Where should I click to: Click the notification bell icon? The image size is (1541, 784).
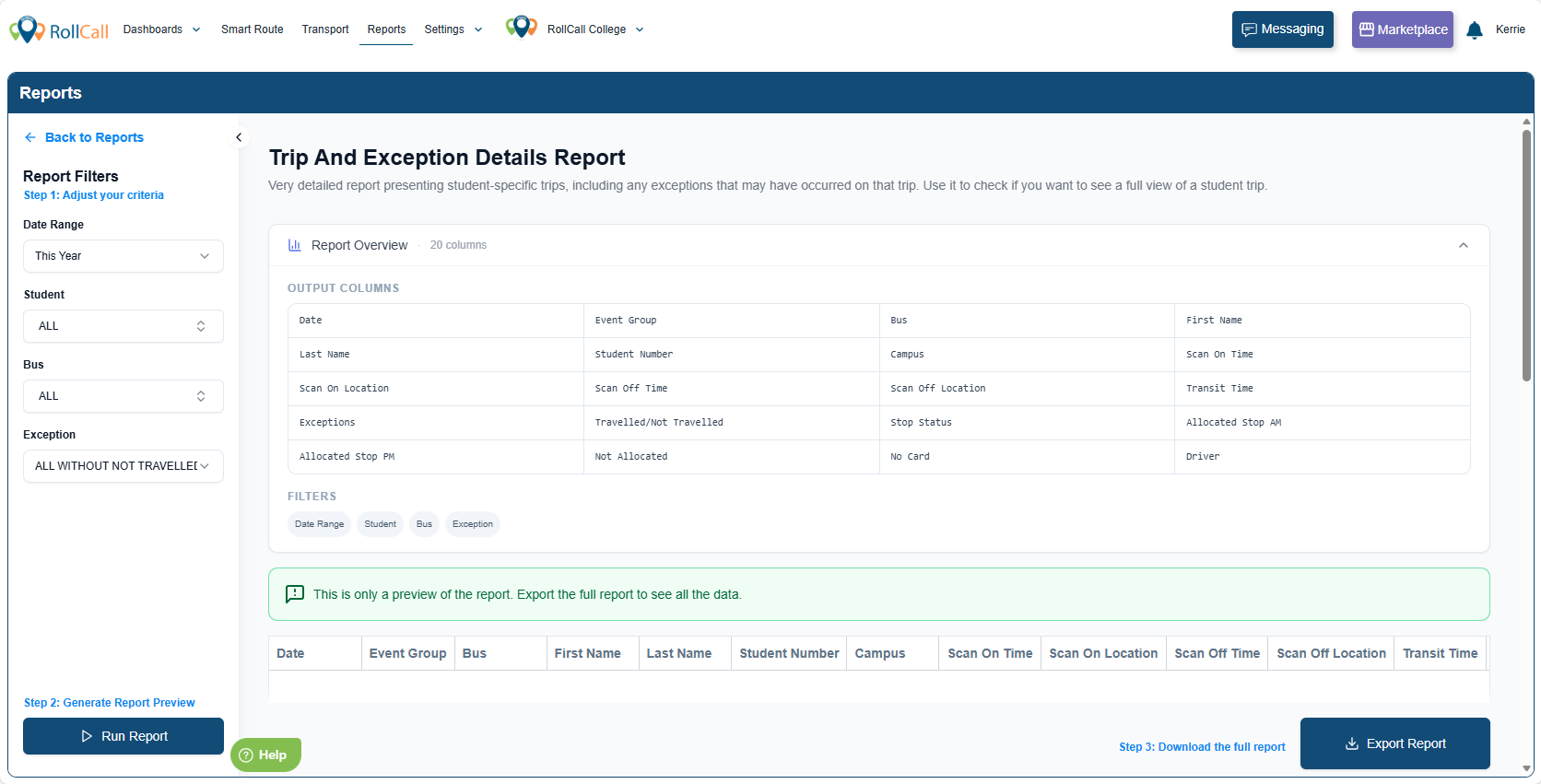[x=1475, y=29]
